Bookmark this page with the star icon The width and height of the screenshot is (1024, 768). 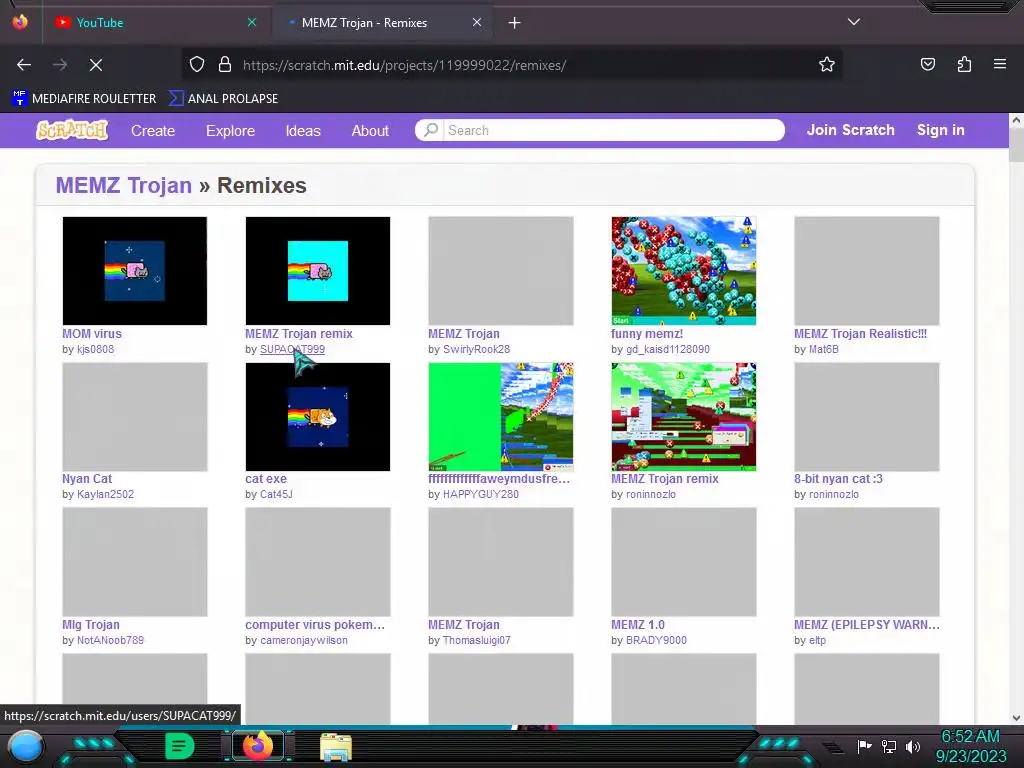coord(827,64)
